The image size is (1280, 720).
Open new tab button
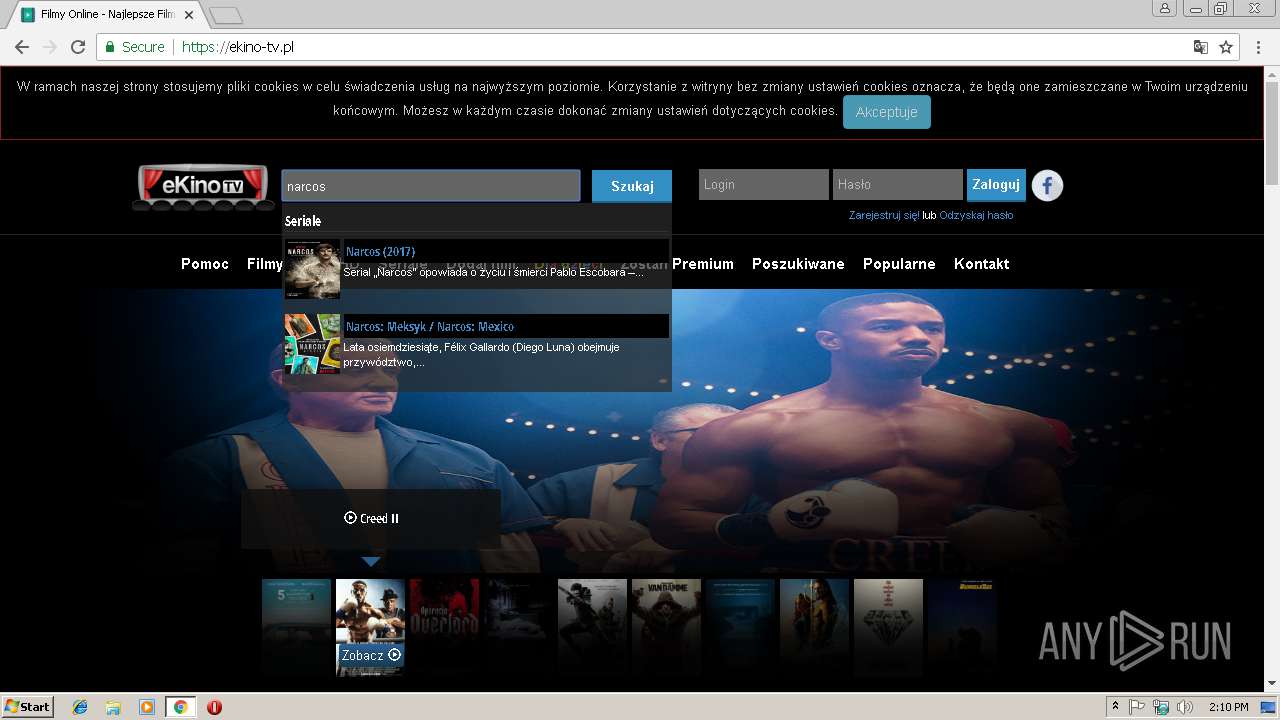click(x=226, y=15)
